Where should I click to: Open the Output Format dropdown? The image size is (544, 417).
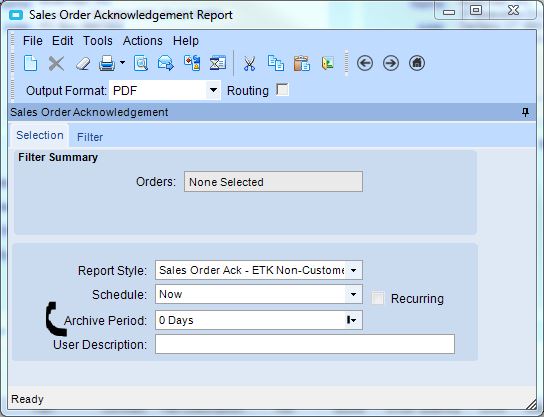pyautogui.click(x=213, y=91)
